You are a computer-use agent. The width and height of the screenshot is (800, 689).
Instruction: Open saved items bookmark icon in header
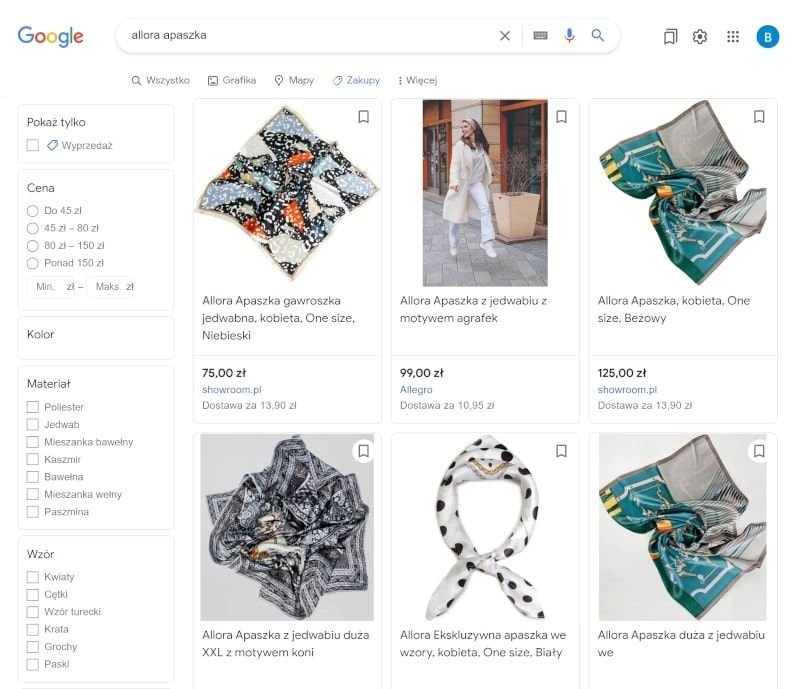[x=670, y=37]
